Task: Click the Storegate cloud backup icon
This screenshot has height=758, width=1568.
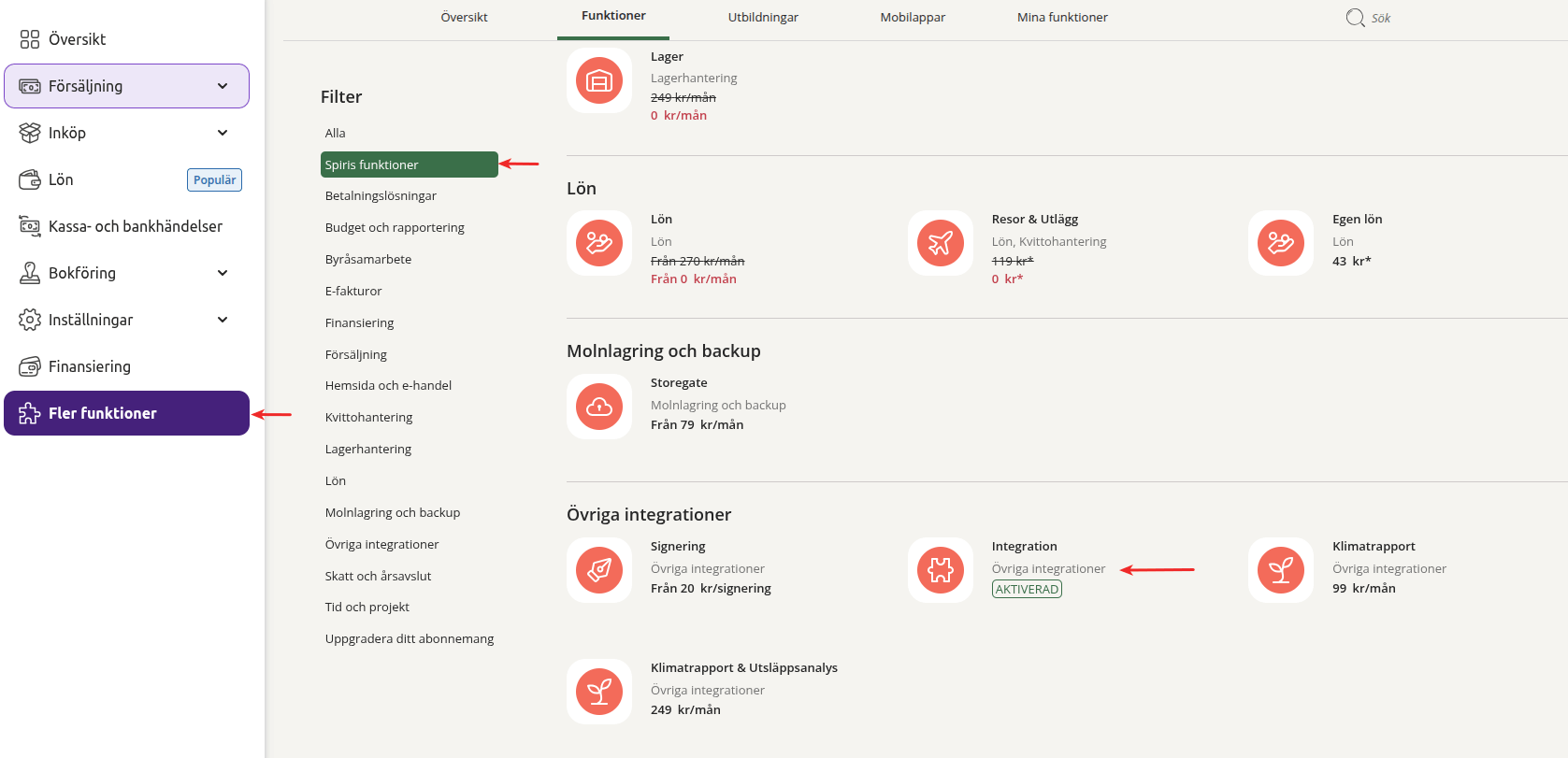Action: [599, 407]
